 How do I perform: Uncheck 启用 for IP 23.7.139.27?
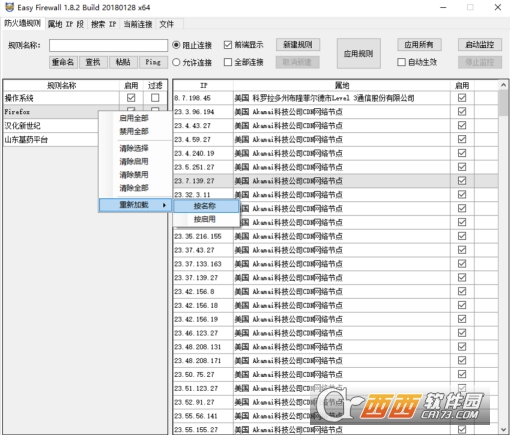462,181
